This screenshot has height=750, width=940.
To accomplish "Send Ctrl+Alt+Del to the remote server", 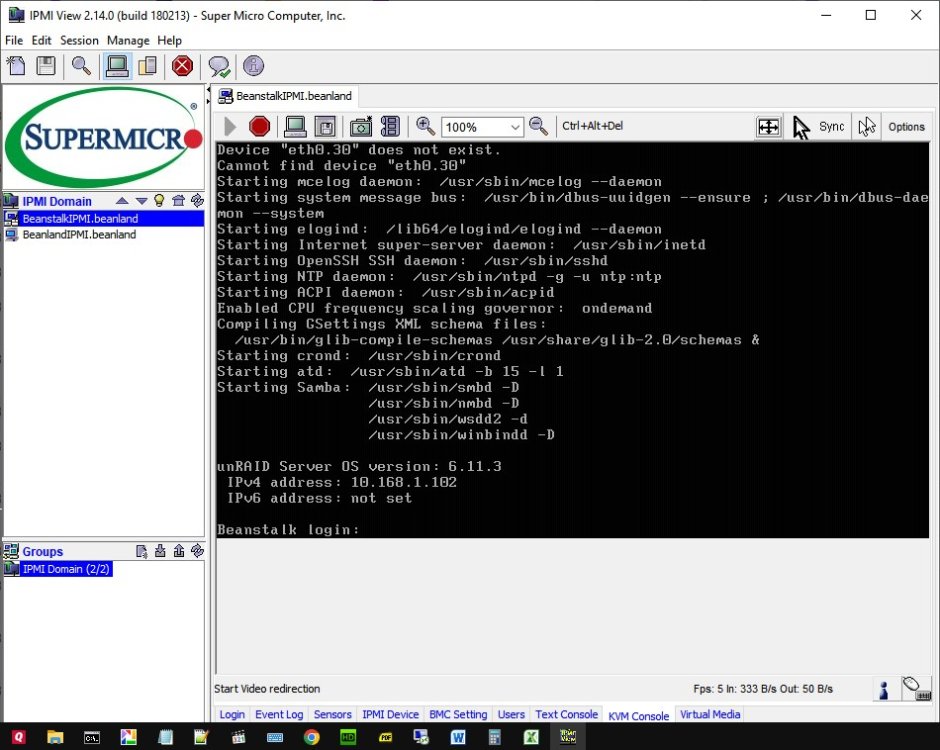I will pos(592,126).
